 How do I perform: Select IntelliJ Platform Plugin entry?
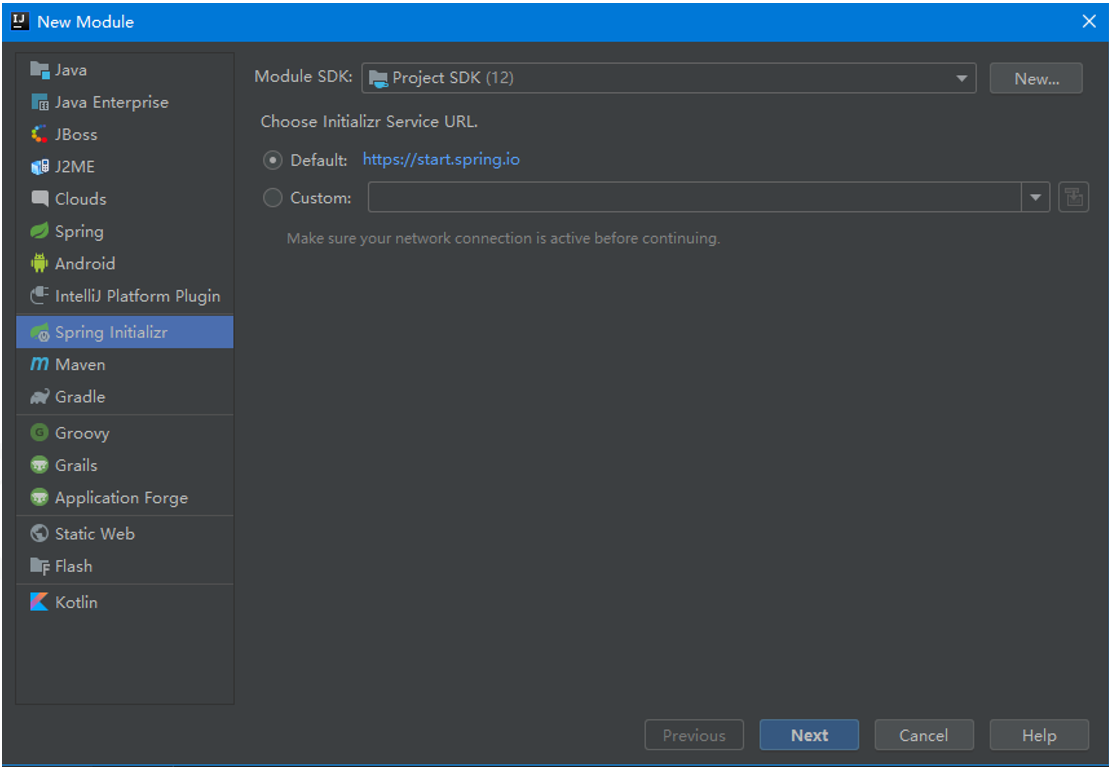pyautogui.click(x=124, y=296)
